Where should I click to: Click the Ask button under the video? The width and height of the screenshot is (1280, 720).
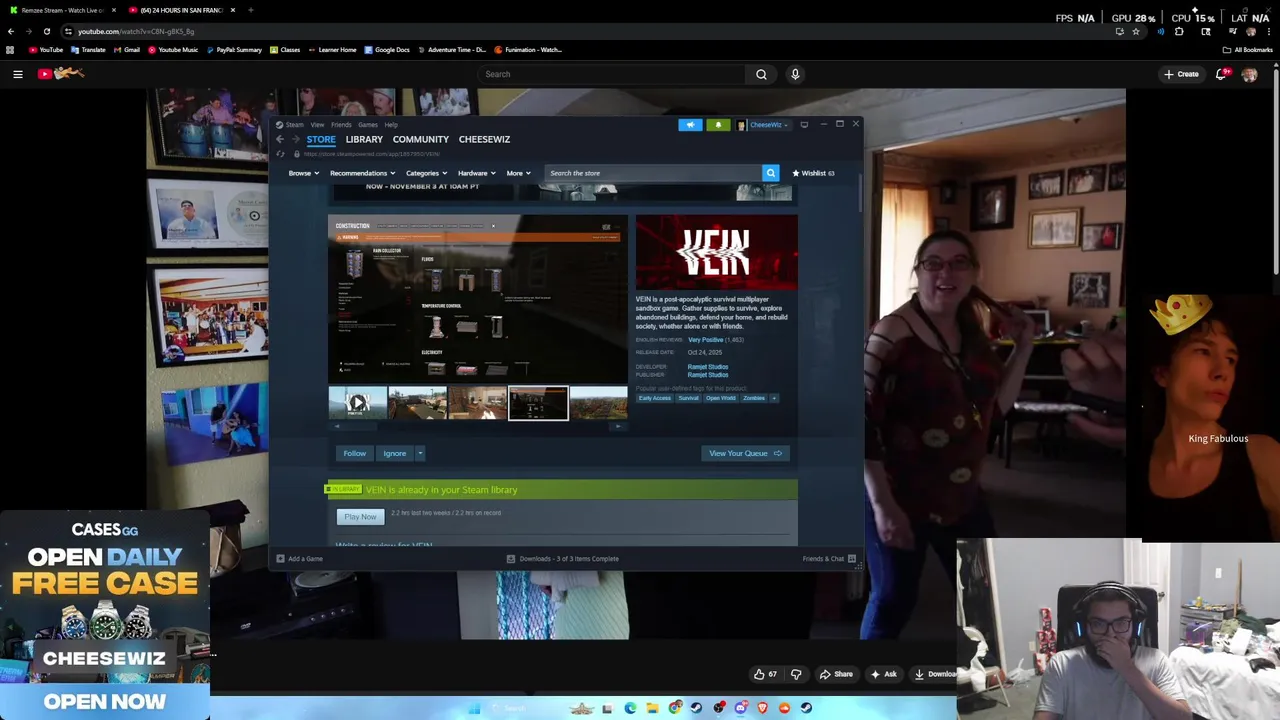click(883, 674)
